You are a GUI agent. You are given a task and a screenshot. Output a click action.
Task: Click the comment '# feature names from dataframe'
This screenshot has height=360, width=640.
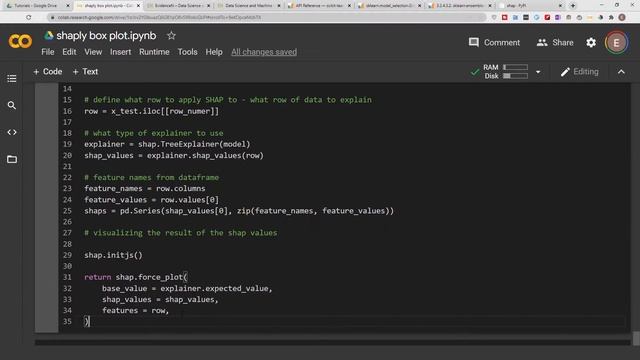(151, 178)
